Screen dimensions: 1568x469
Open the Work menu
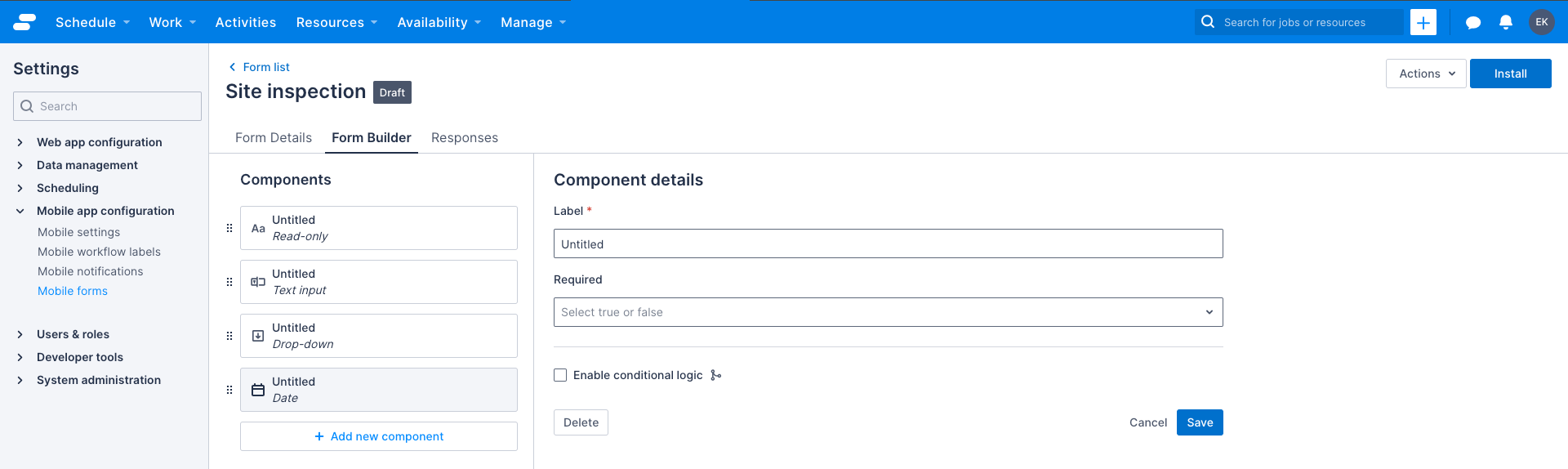(x=172, y=22)
